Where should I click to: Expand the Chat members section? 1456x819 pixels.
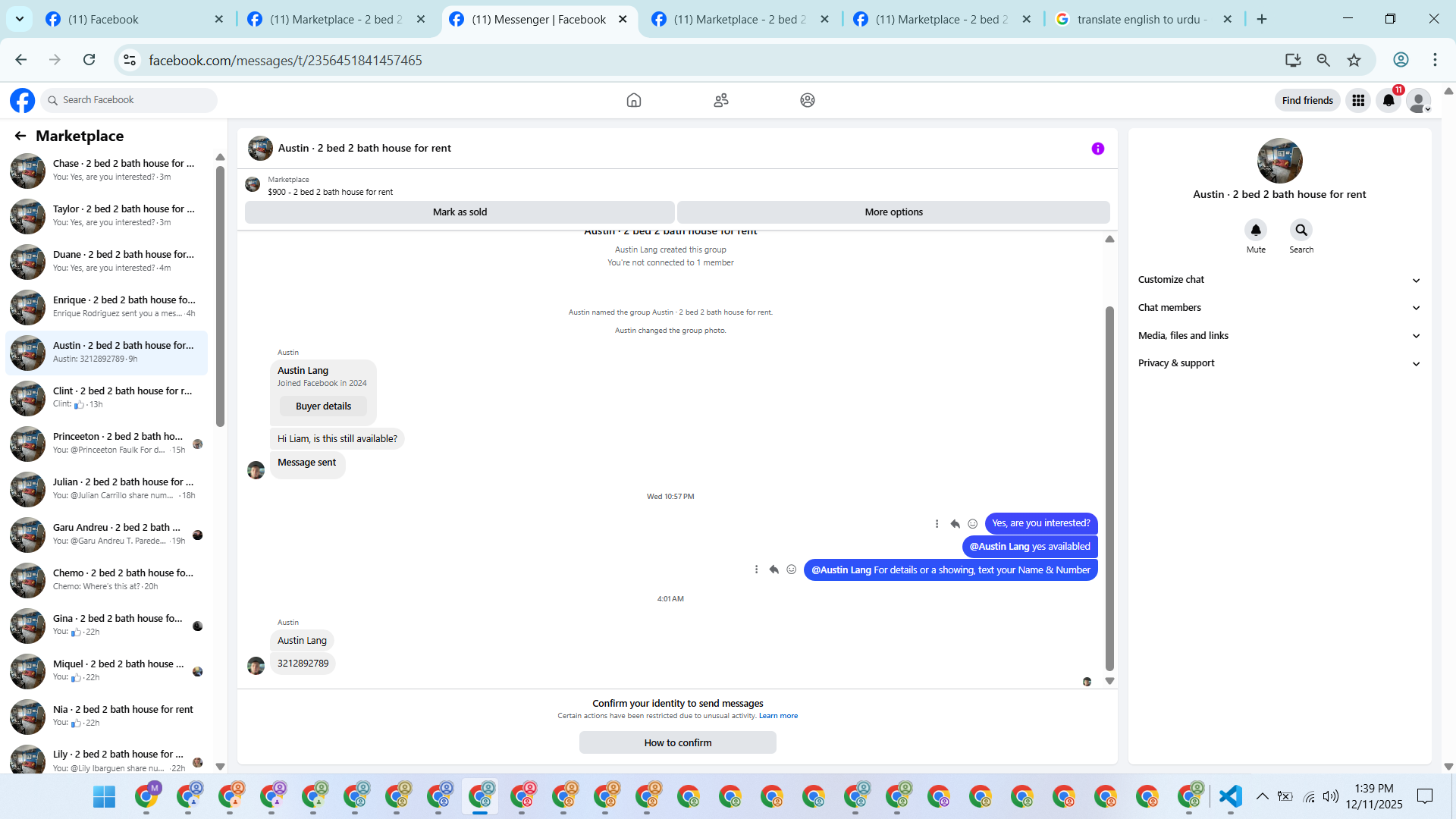pos(1279,308)
